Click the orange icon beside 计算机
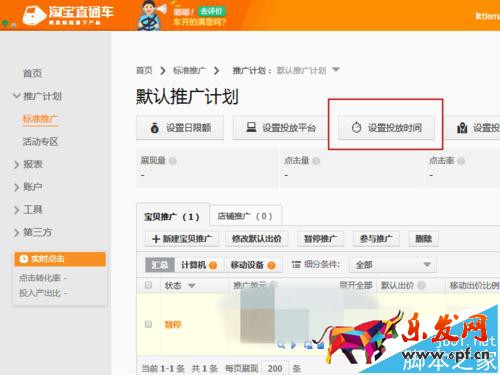Screen dimensions: 500x375 click(x=213, y=265)
